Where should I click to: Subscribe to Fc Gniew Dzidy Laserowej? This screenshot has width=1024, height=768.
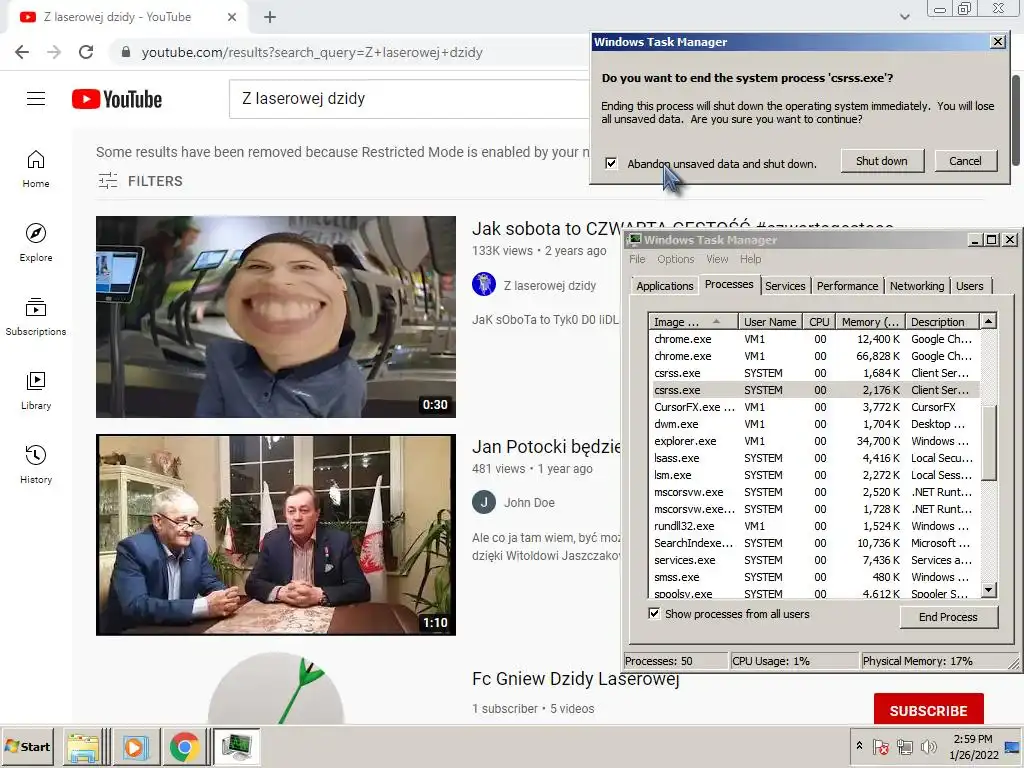928,710
